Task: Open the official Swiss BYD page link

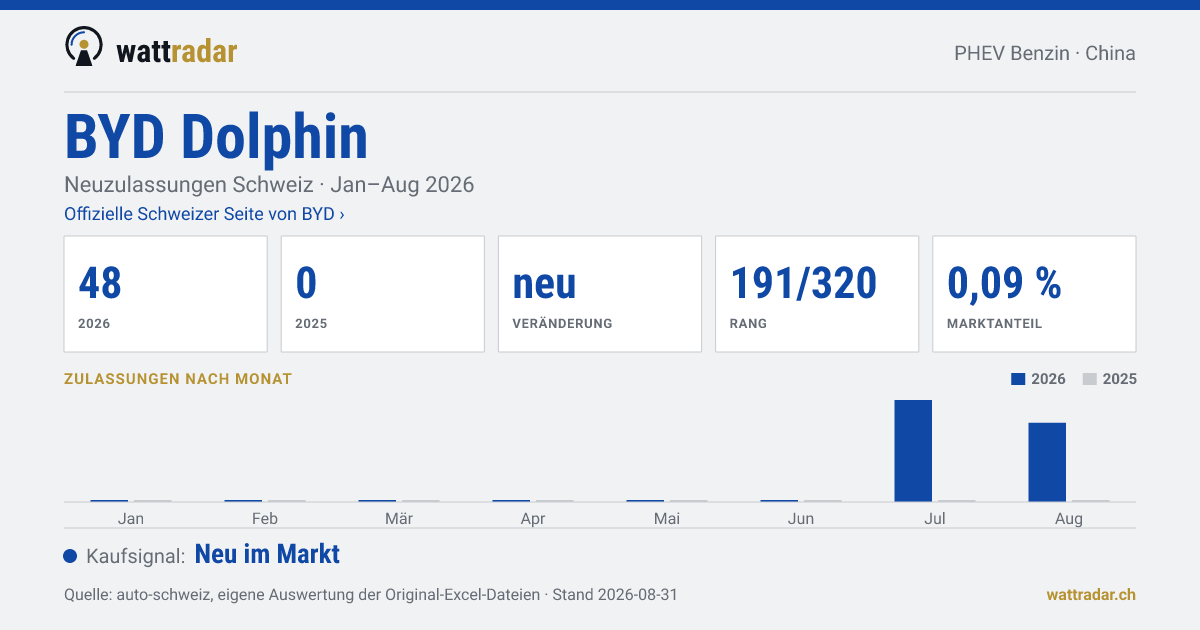Action: pyautogui.click(x=204, y=214)
